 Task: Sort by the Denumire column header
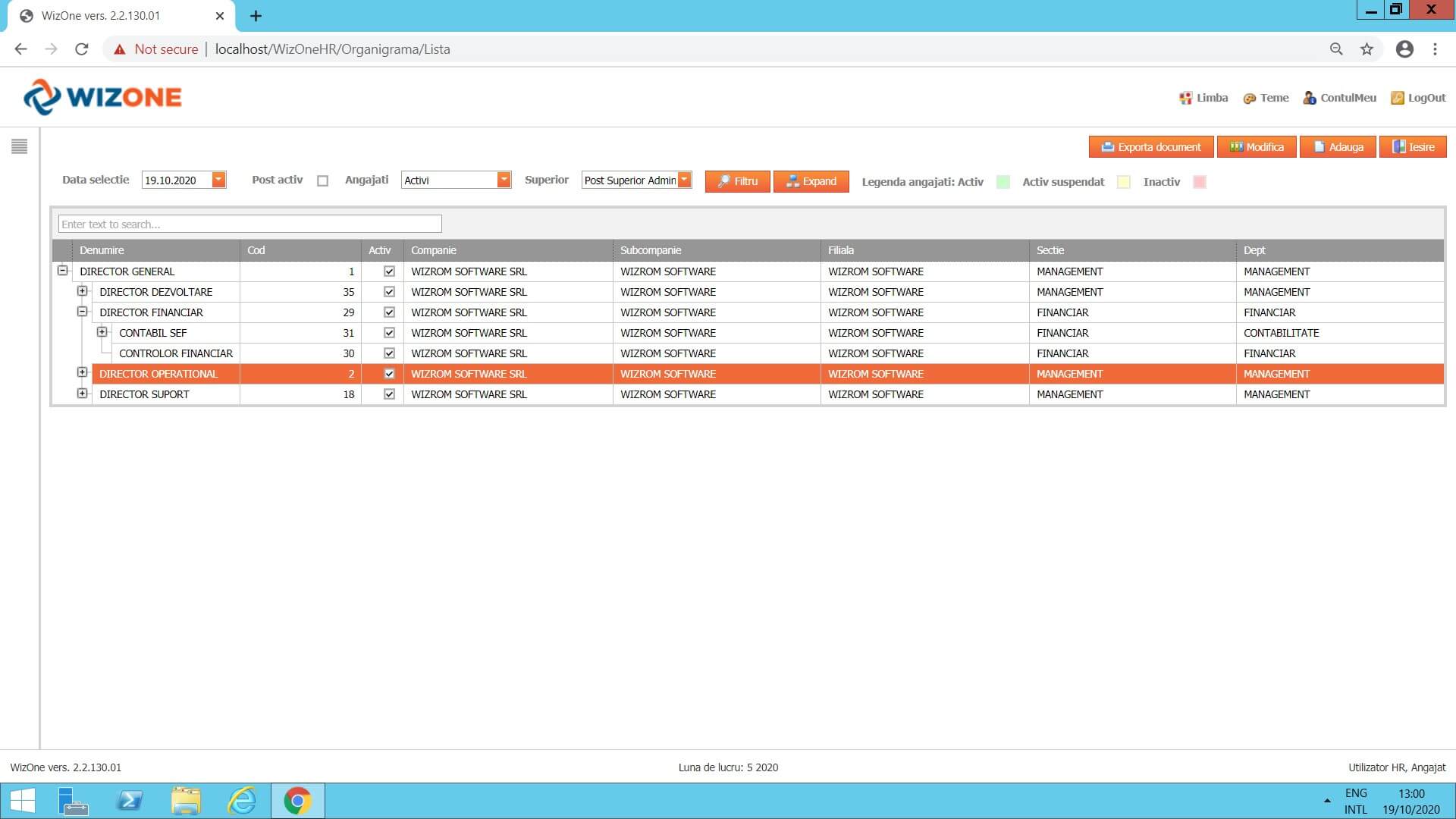coord(102,250)
